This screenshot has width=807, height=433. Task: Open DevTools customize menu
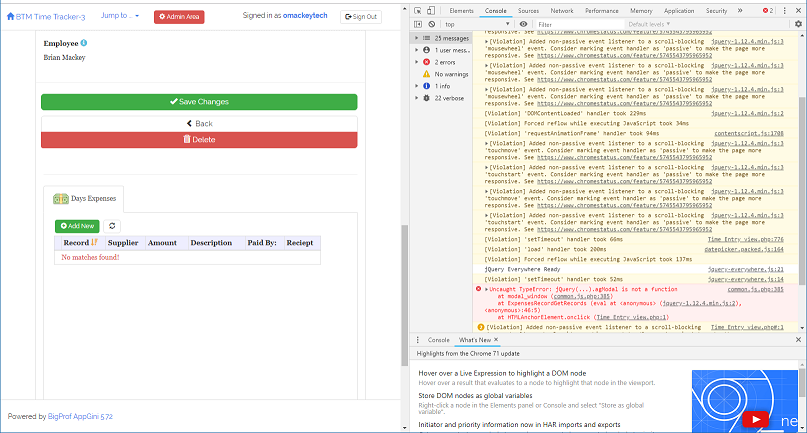pos(784,10)
